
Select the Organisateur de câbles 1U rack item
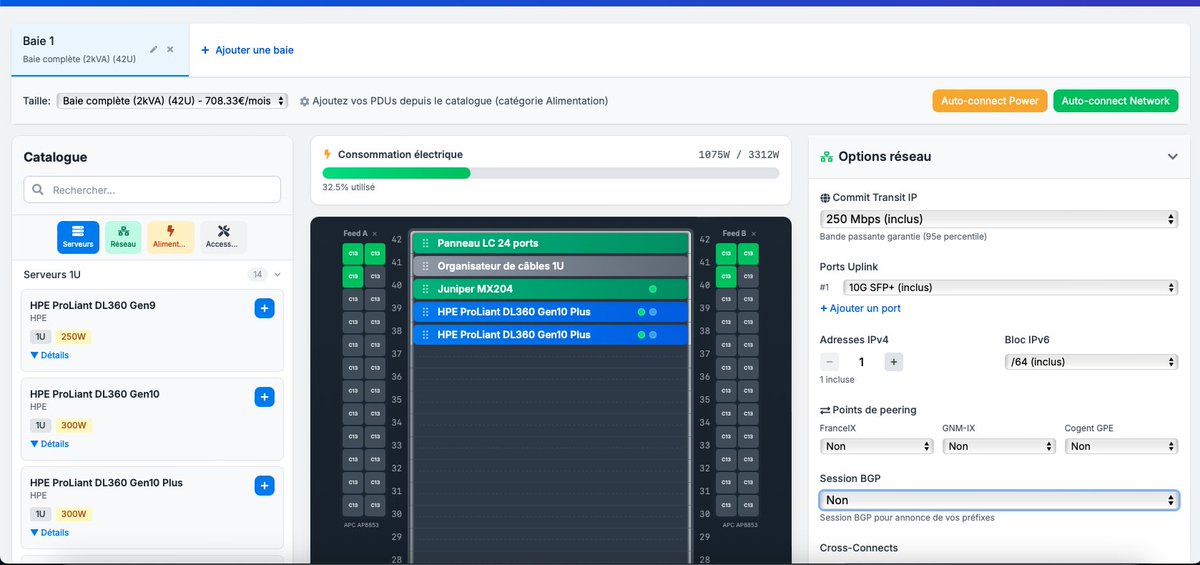tap(551, 266)
